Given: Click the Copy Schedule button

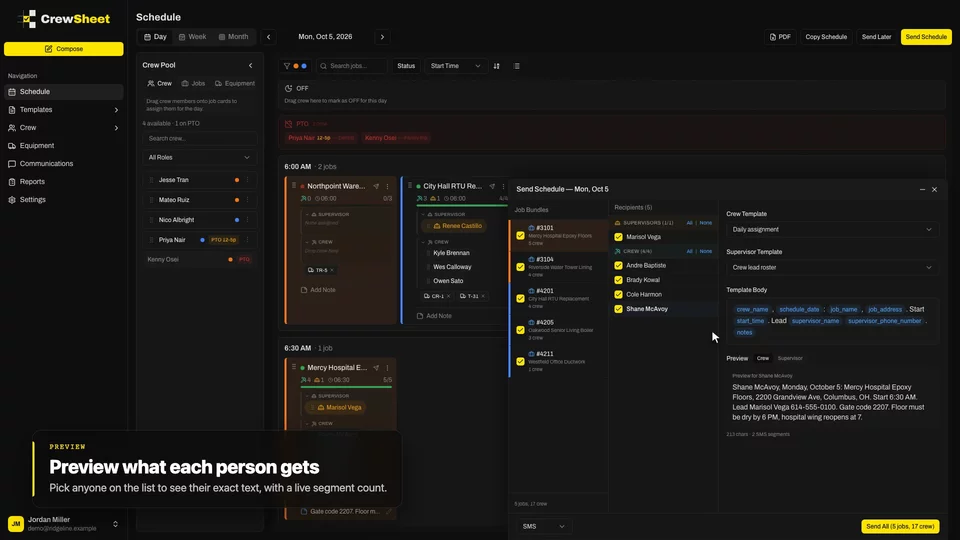Looking at the screenshot, I should (826, 37).
